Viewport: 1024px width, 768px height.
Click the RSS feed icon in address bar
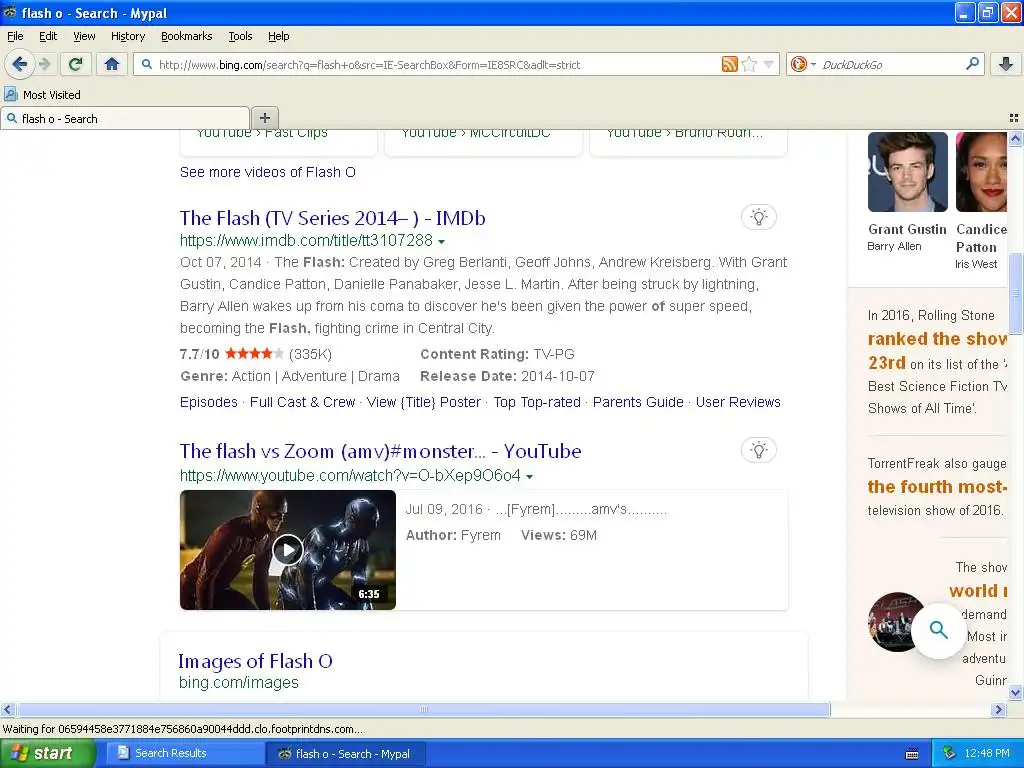coord(729,64)
